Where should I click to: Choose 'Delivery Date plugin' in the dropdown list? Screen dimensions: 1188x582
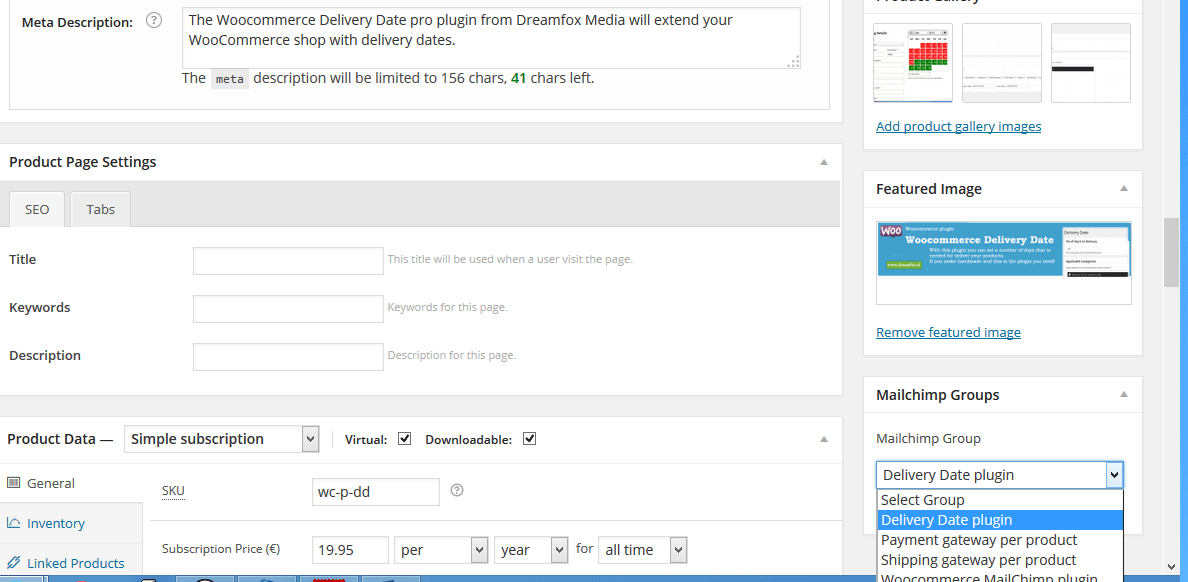point(999,520)
